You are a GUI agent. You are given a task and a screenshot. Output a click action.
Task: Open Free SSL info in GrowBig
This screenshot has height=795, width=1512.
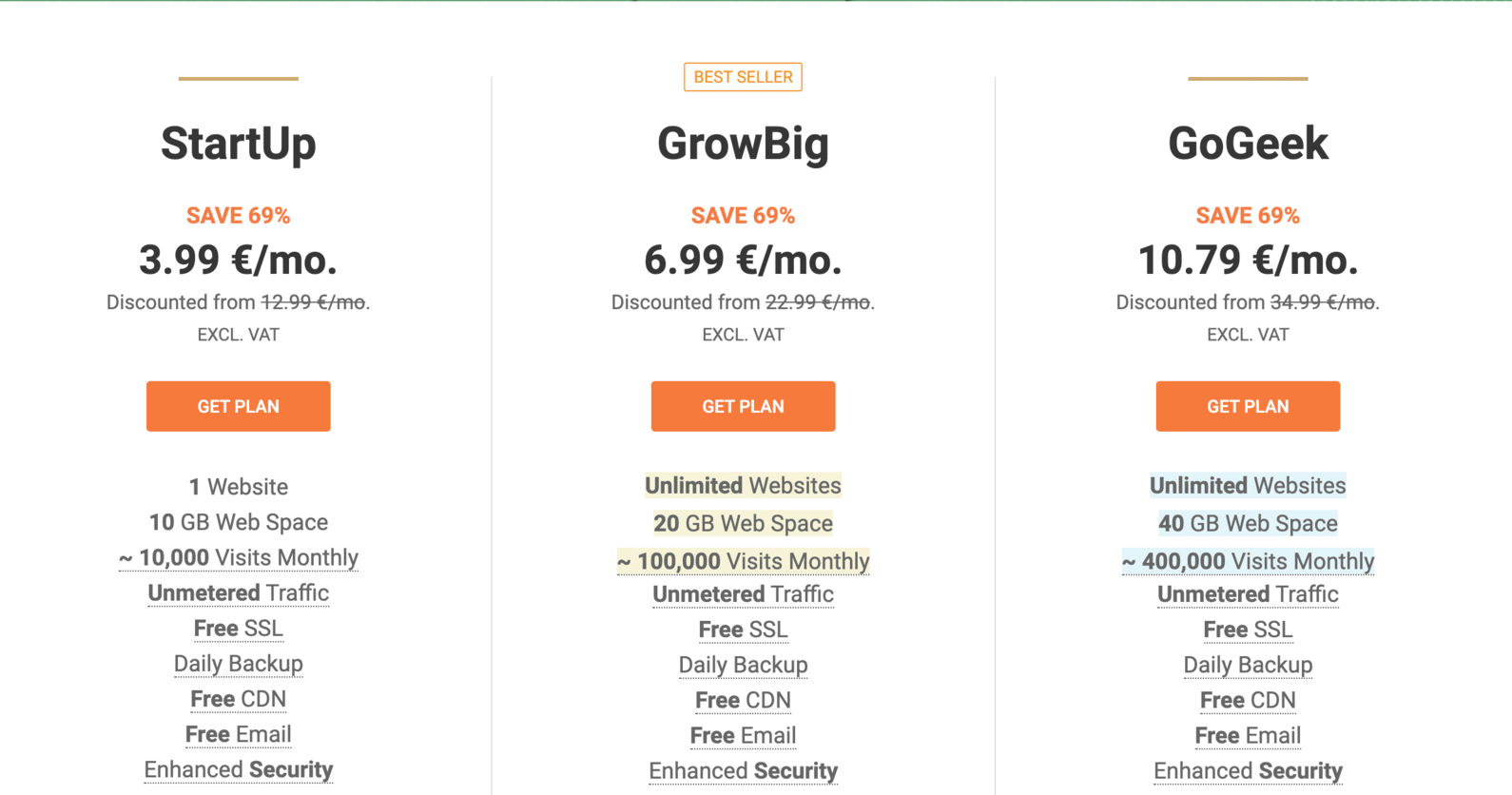[743, 630]
